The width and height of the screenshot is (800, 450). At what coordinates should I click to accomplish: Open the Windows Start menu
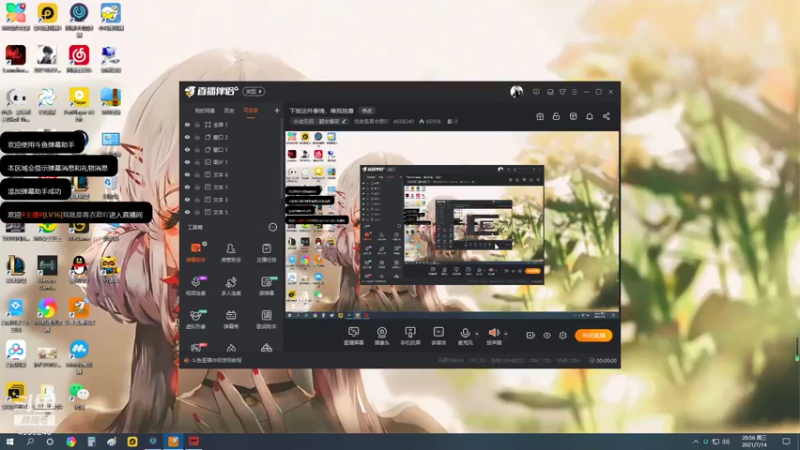[x=10, y=441]
